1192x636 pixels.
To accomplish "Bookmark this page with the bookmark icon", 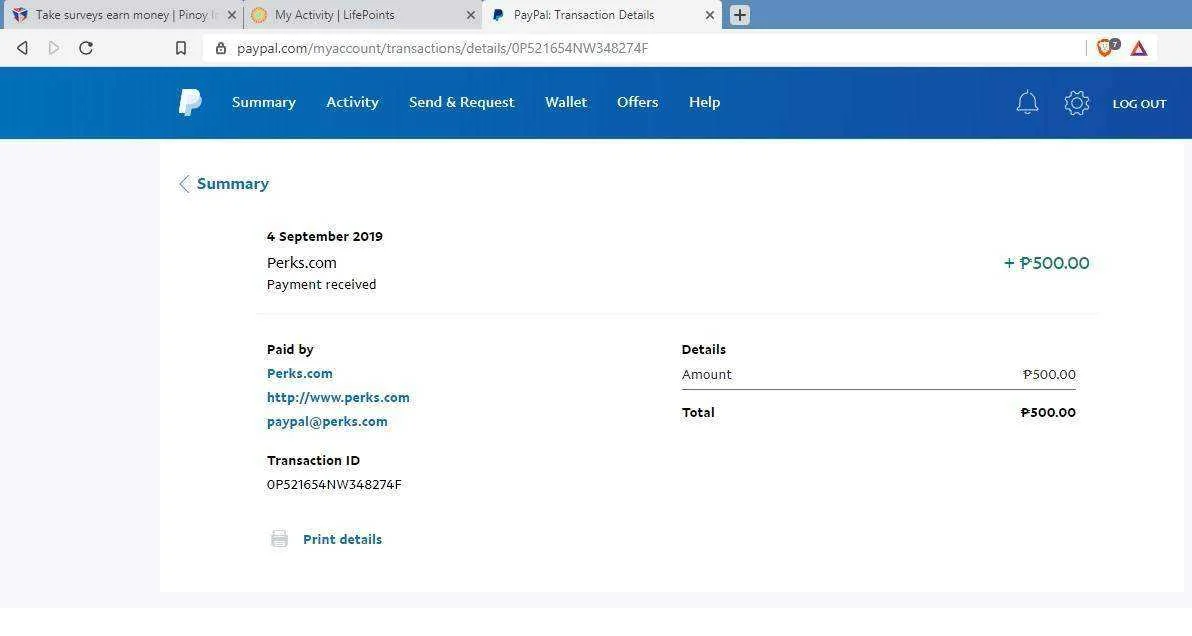I will coord(181,48).
